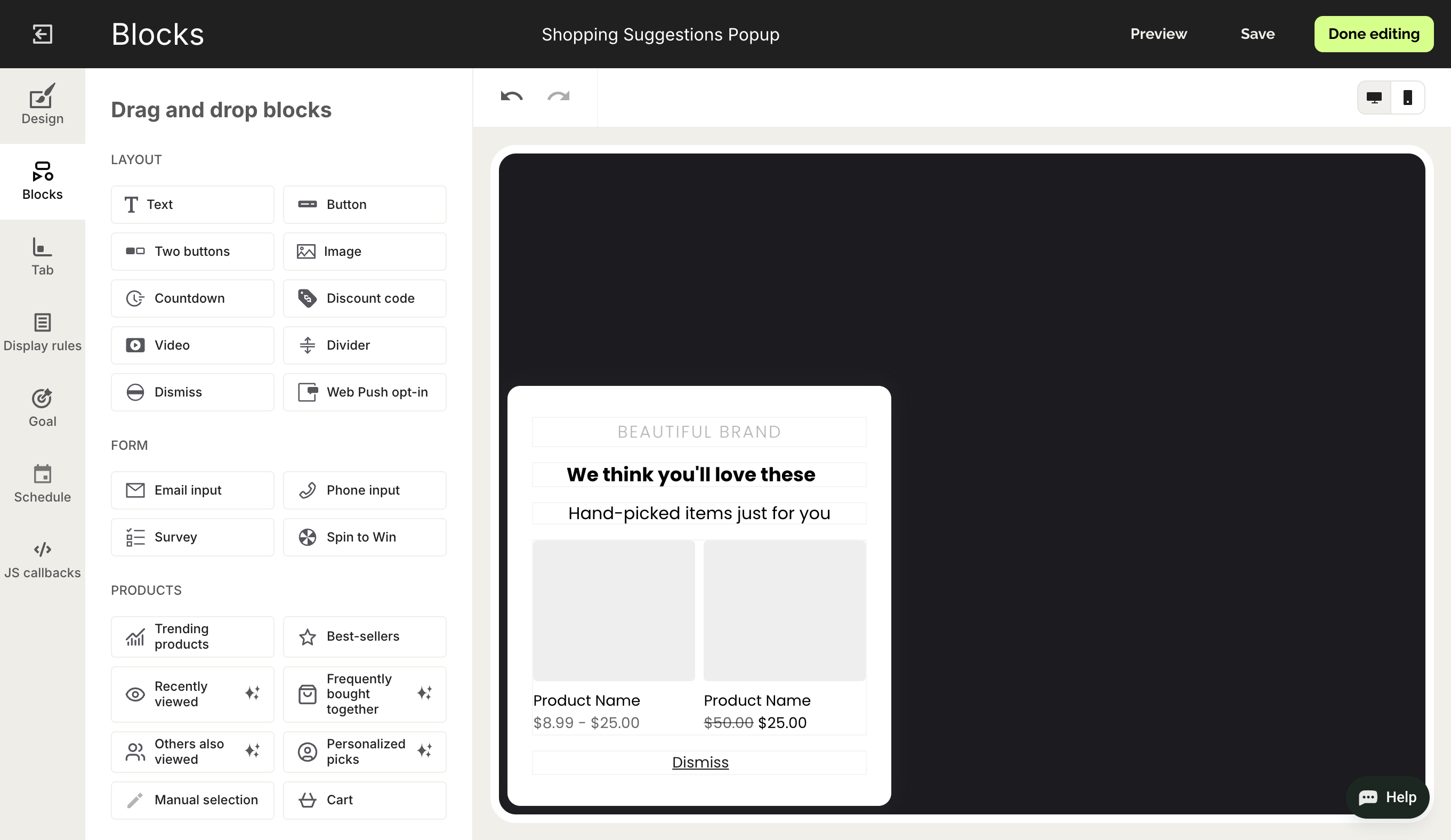Exit editor with the back arrow
This screenshot has width=1451, height=840.
pyautogui.click(x=42, y=34)
